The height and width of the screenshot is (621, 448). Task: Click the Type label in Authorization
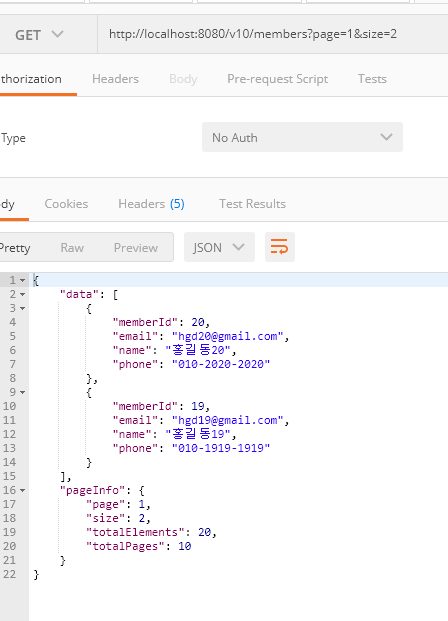(13, 138)
